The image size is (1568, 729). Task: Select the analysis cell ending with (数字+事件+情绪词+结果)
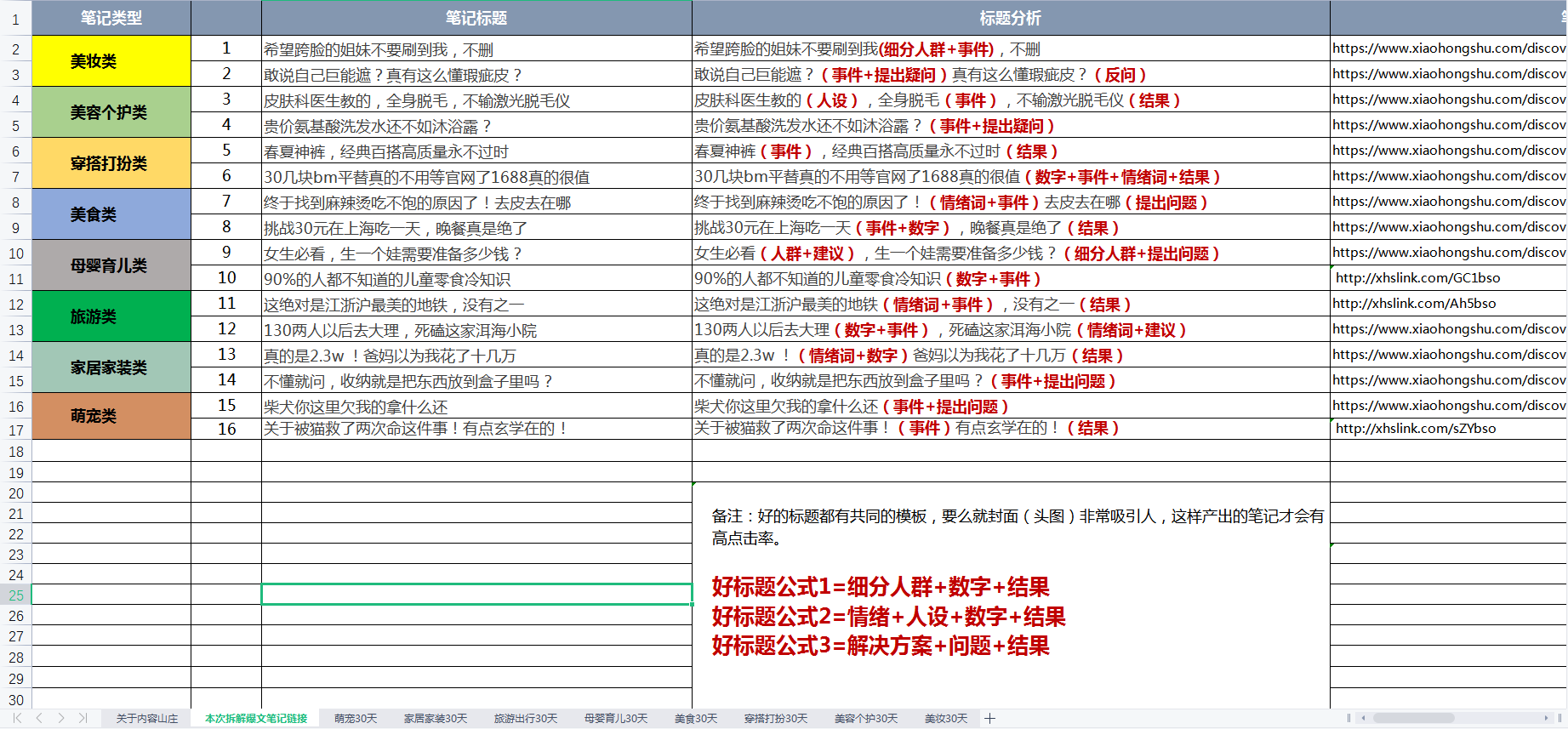(x=1011, y=177)
